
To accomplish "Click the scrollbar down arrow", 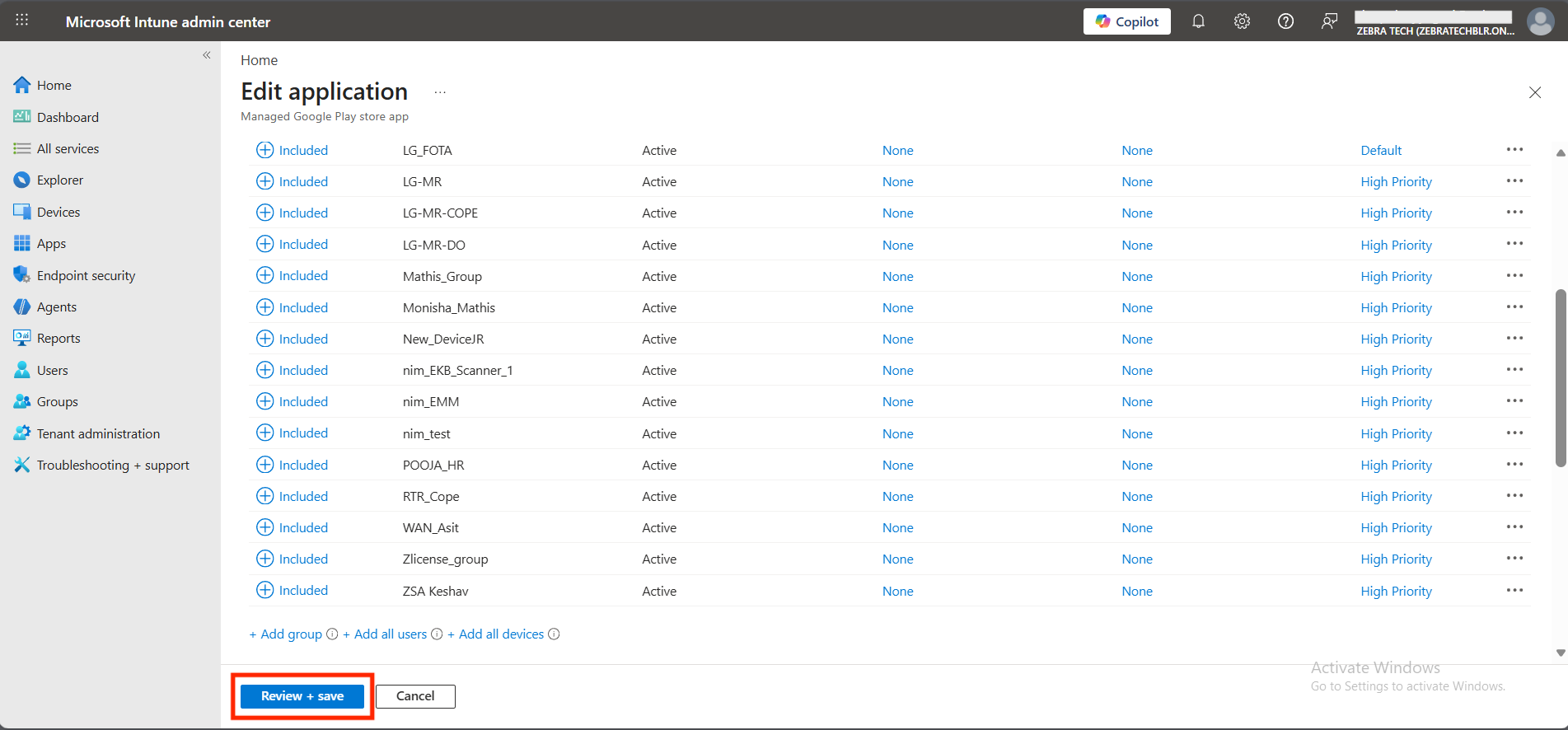I will tap(1561, 653).
